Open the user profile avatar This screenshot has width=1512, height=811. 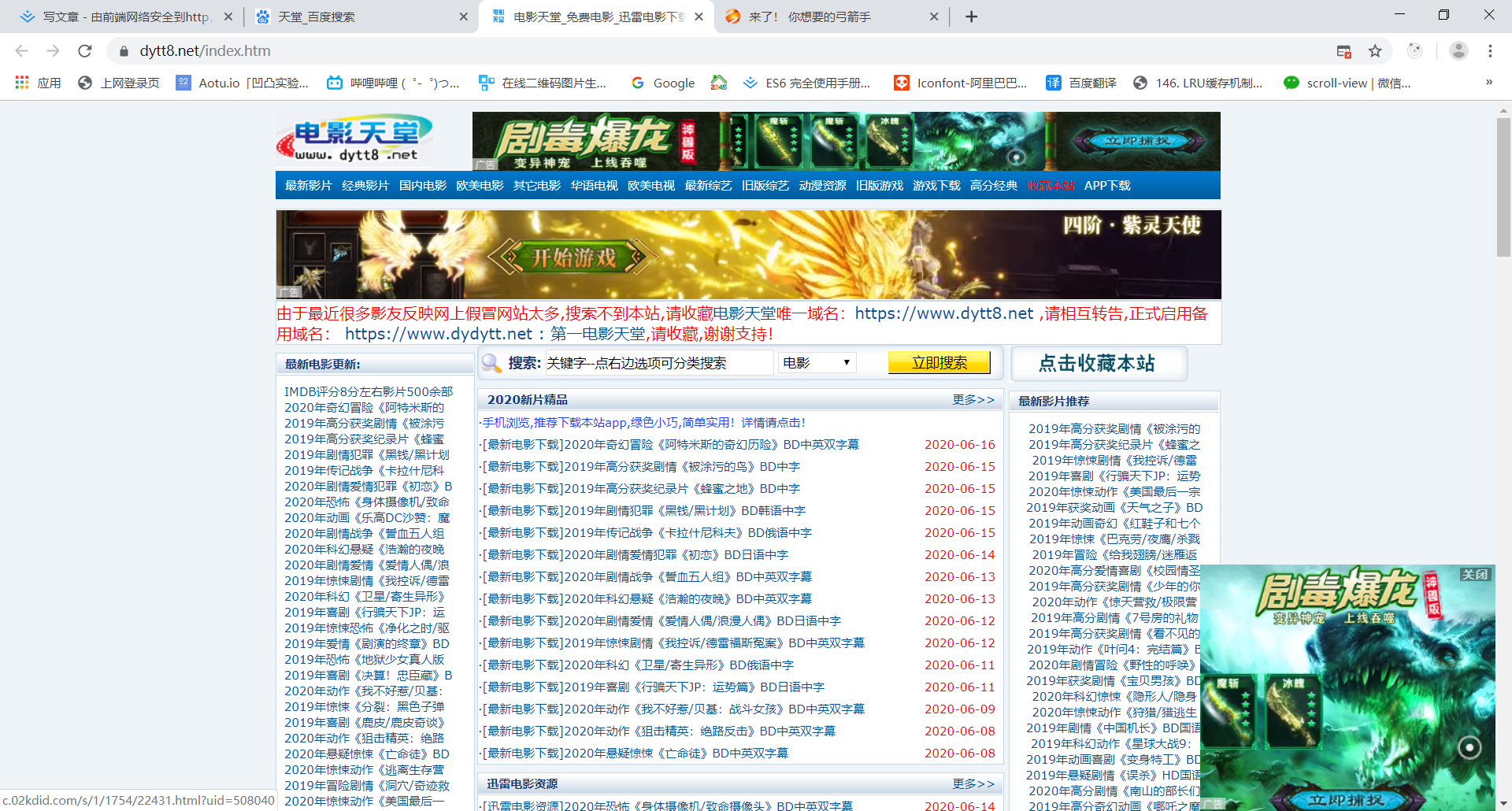tap(1458, 51)
